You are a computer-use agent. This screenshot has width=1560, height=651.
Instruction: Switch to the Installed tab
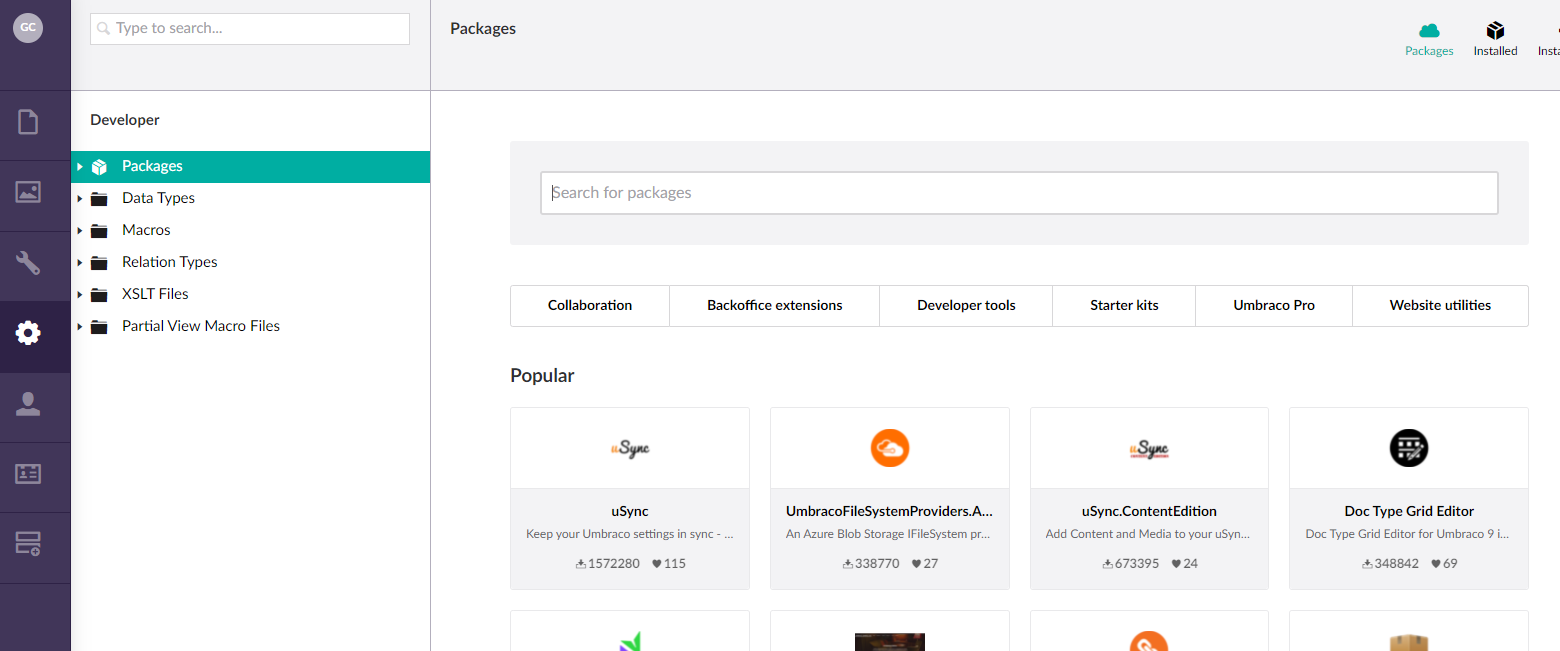point(1495,40)
